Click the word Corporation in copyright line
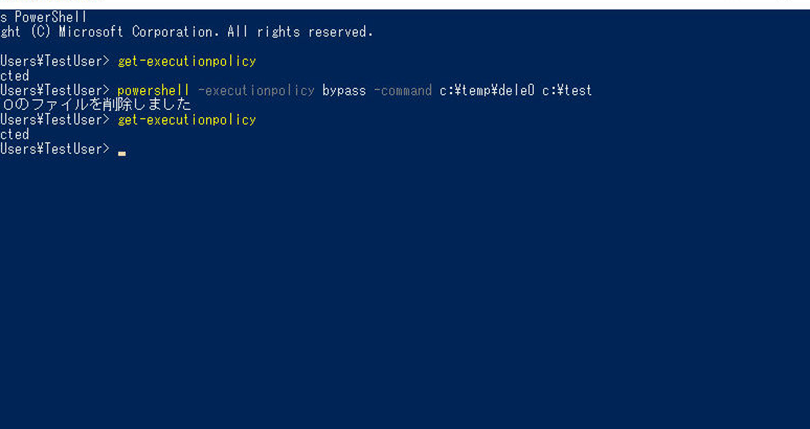This screenshot has height=429, width=810. point(172,32)
